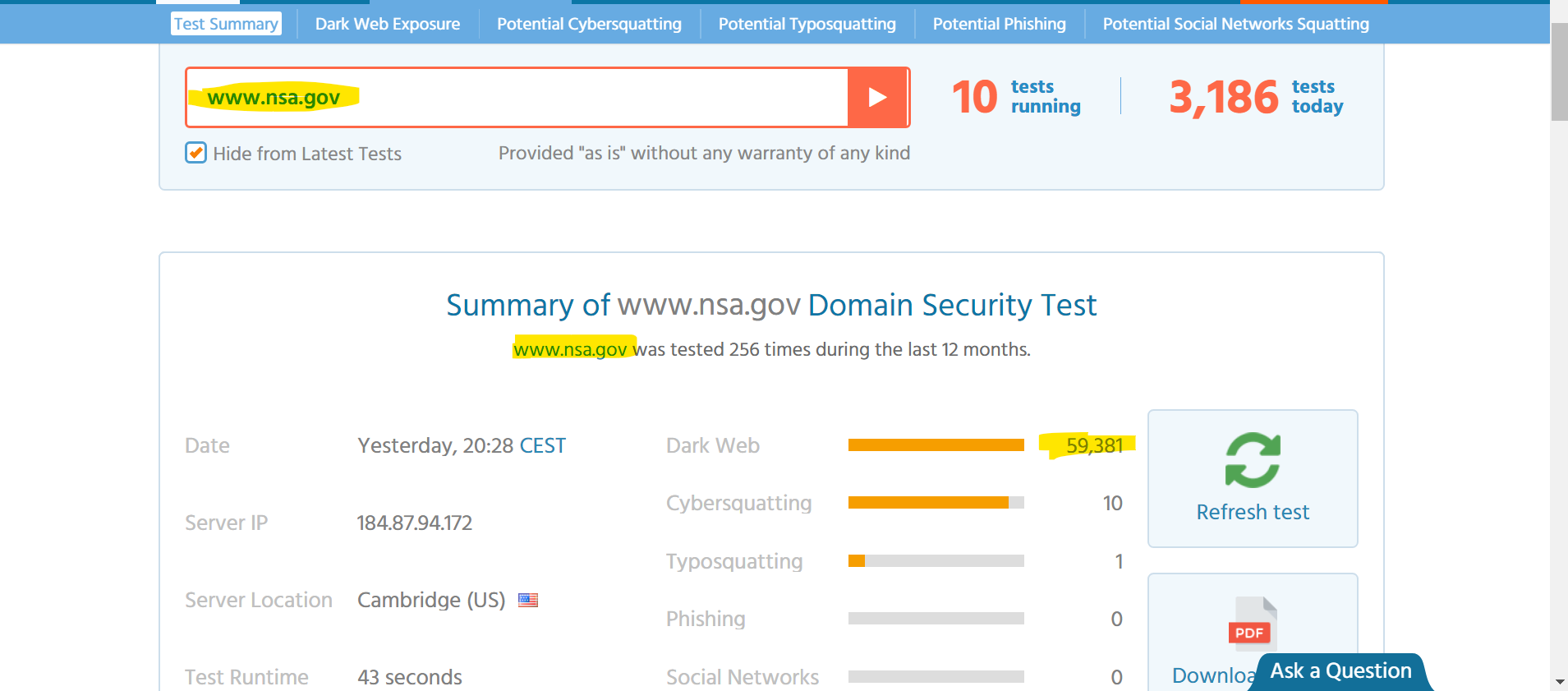Go to Potential Typosquatting tab
Viewport: 1568px width, 691px height.
click(x=807, y=24)
